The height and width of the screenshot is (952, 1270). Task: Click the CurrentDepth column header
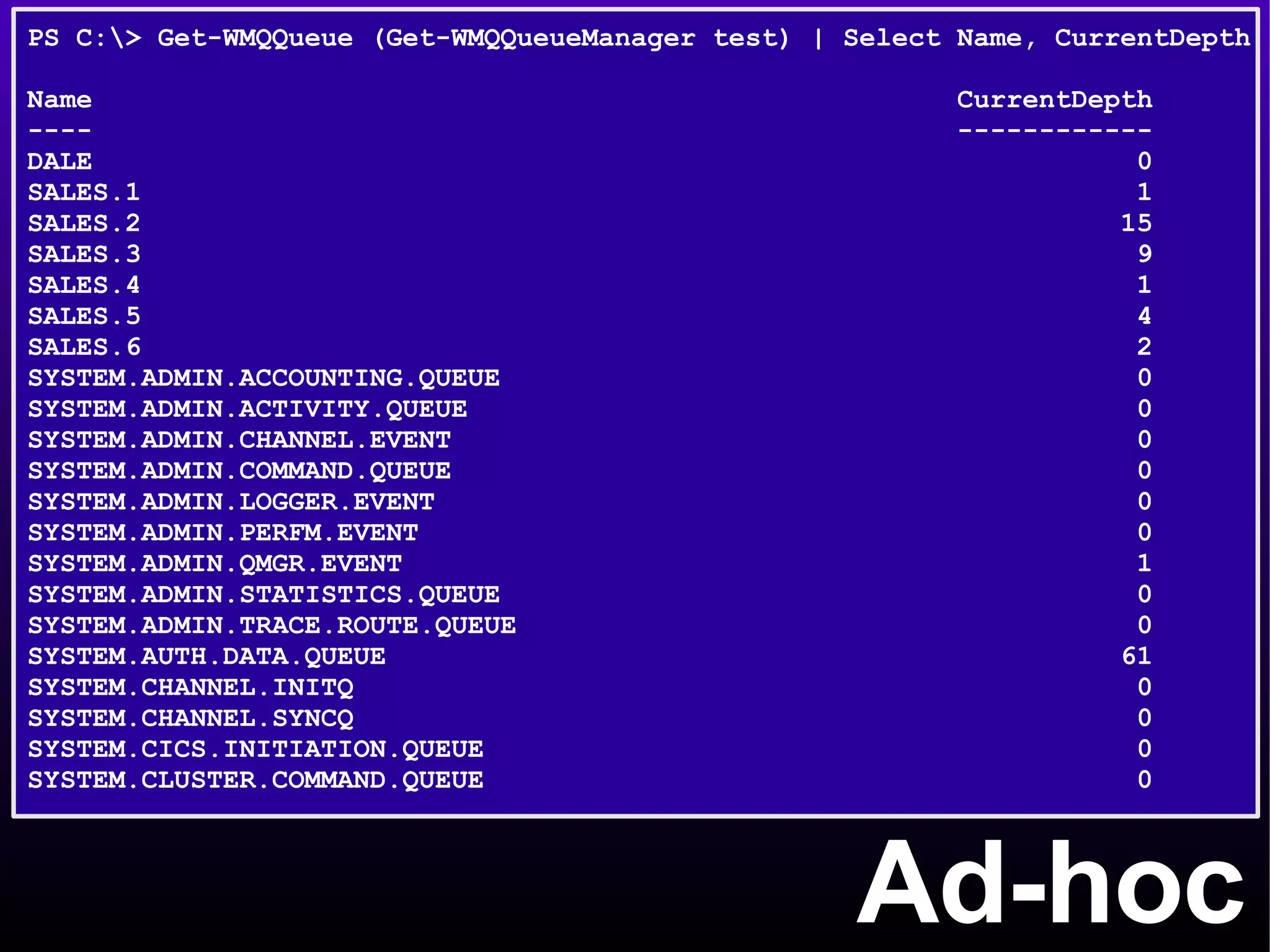click(1054, 100)
